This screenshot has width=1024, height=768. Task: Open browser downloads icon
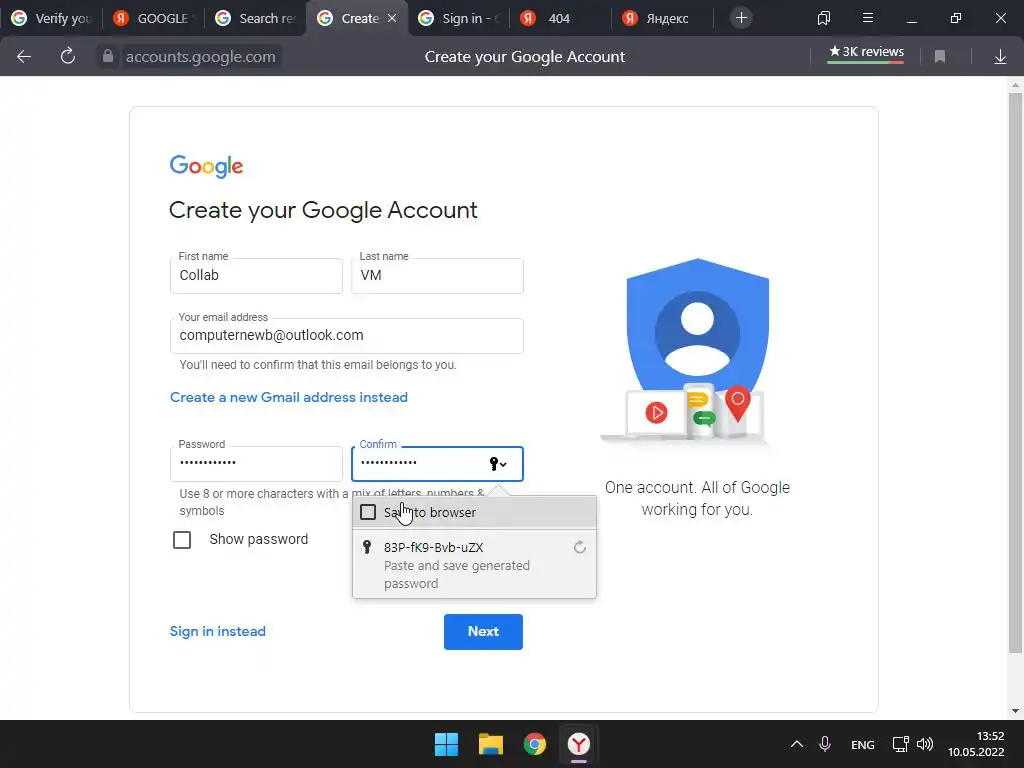click(1000, 57)
